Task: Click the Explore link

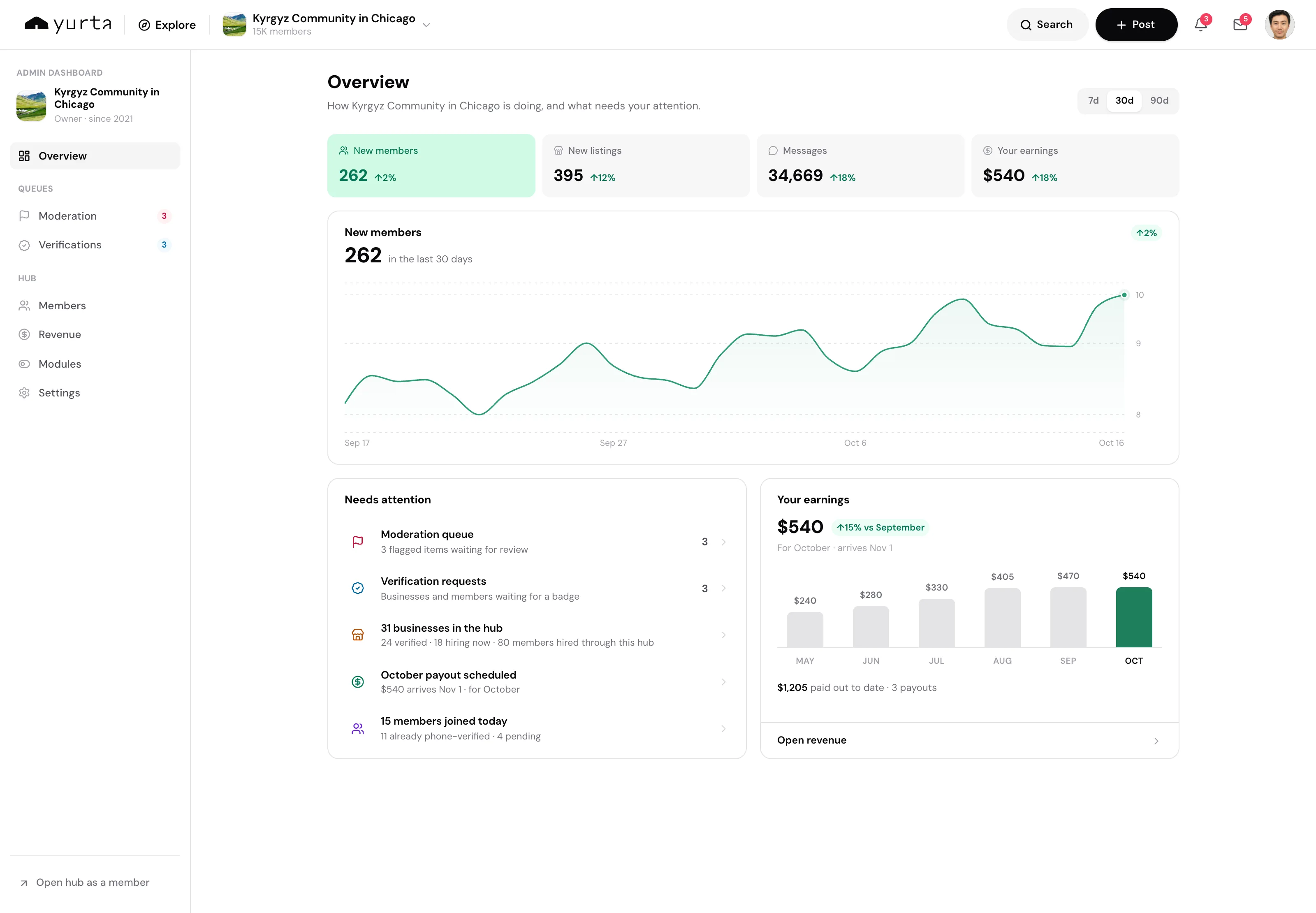Action: click(x=167, y=25)
